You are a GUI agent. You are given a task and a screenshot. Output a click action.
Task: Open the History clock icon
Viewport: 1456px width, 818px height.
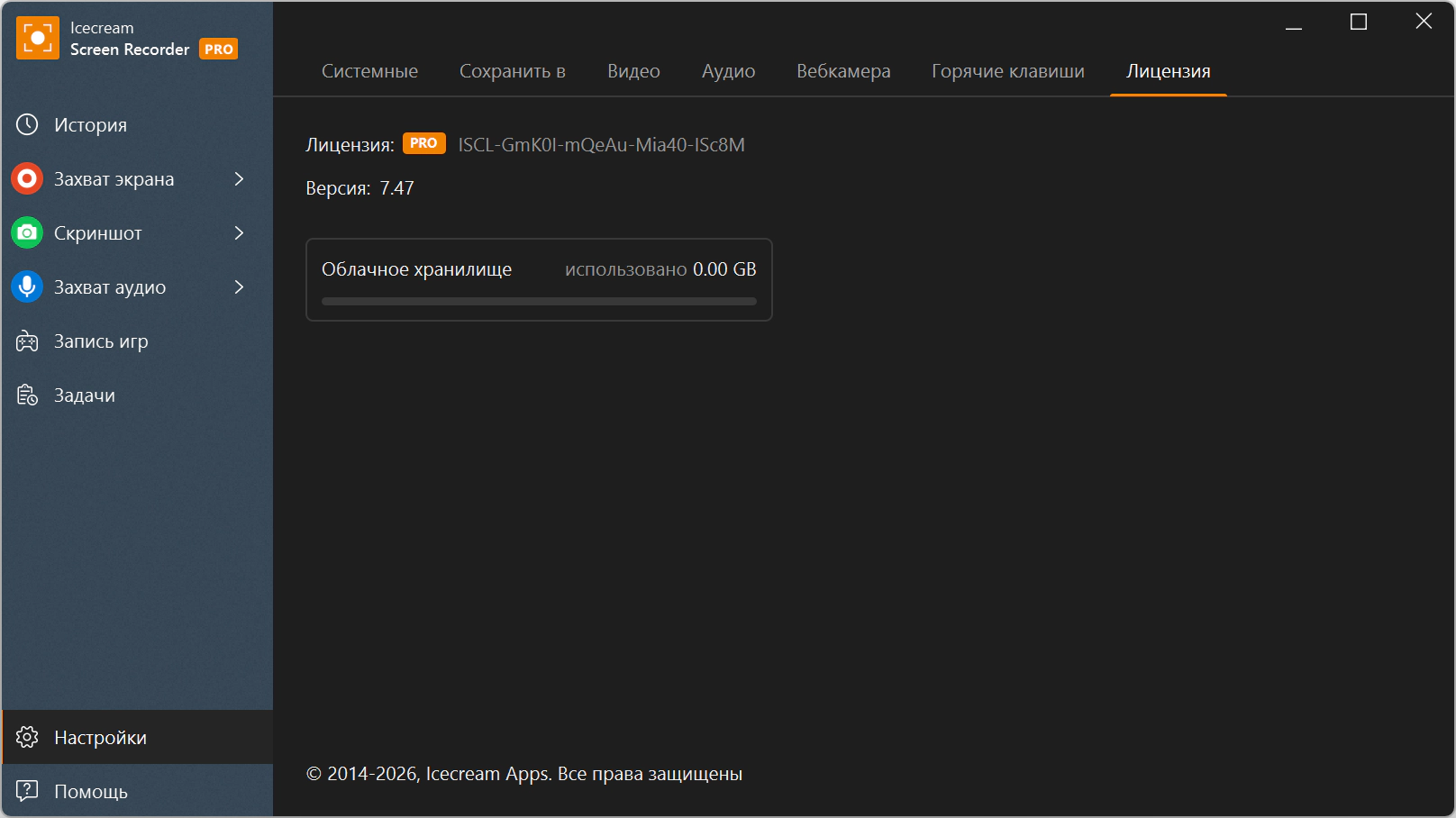[27, 124]
